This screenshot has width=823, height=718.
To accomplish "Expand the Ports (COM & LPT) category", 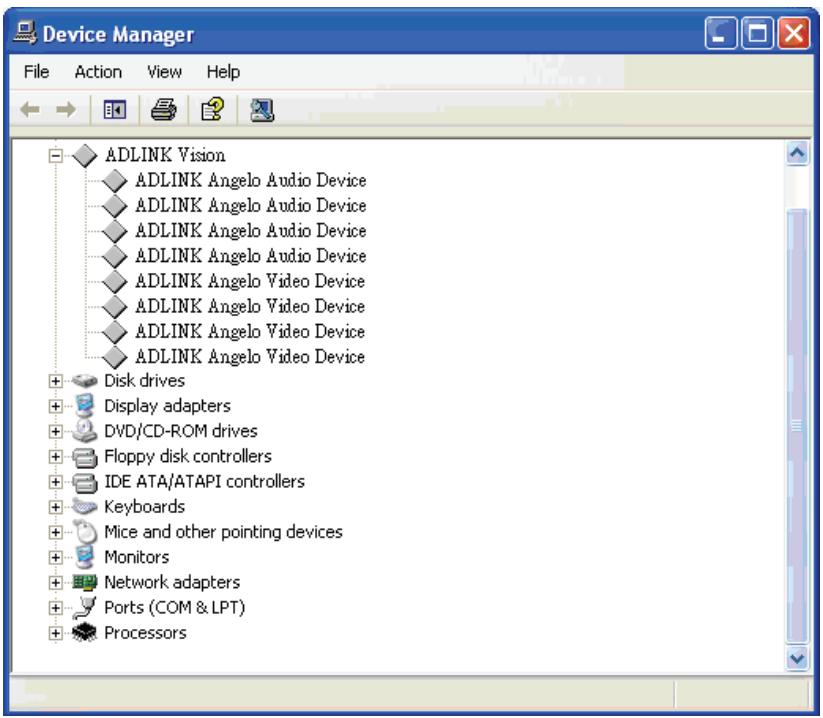I will pos(55,607).
